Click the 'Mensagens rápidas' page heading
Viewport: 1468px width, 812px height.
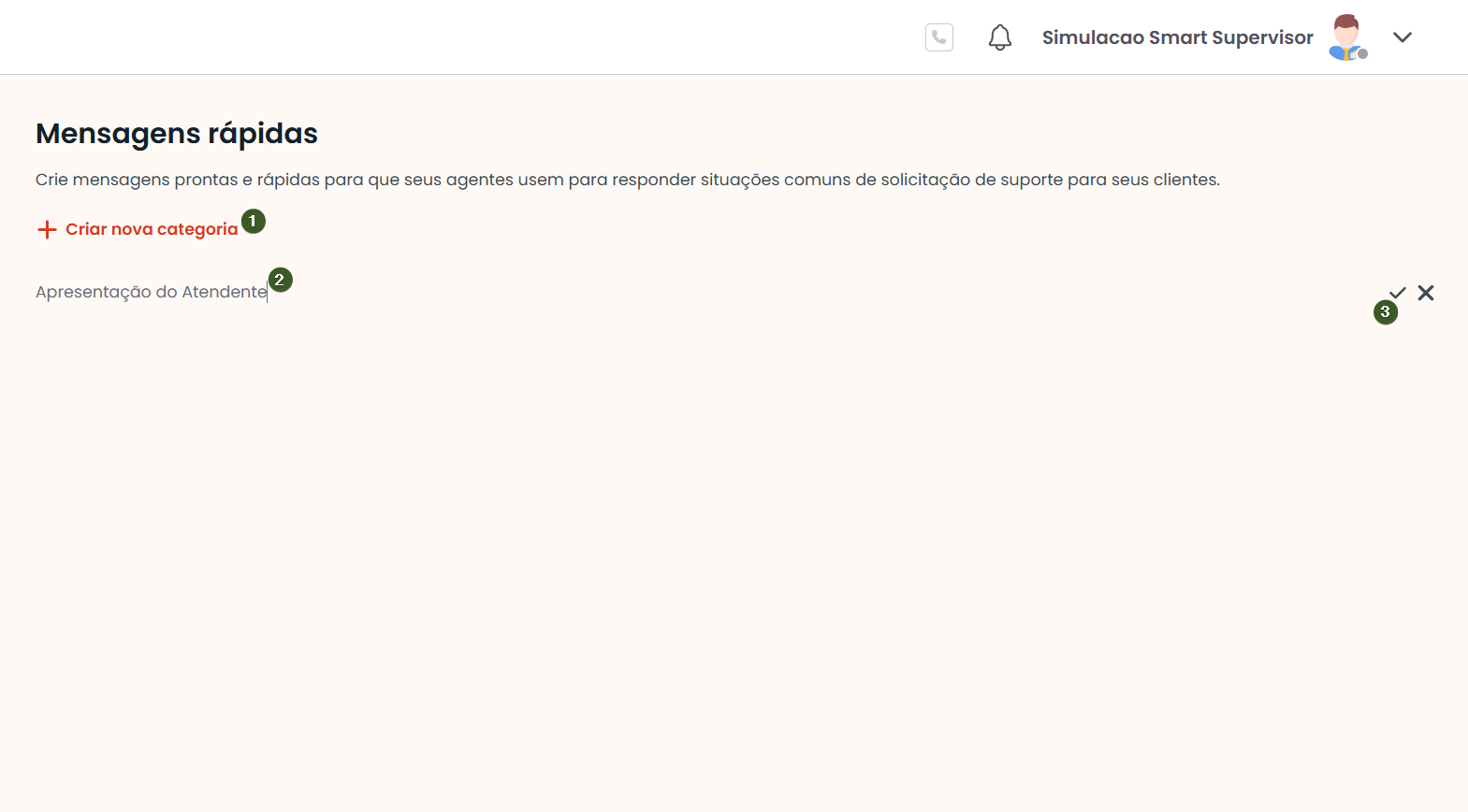point(177,134)
